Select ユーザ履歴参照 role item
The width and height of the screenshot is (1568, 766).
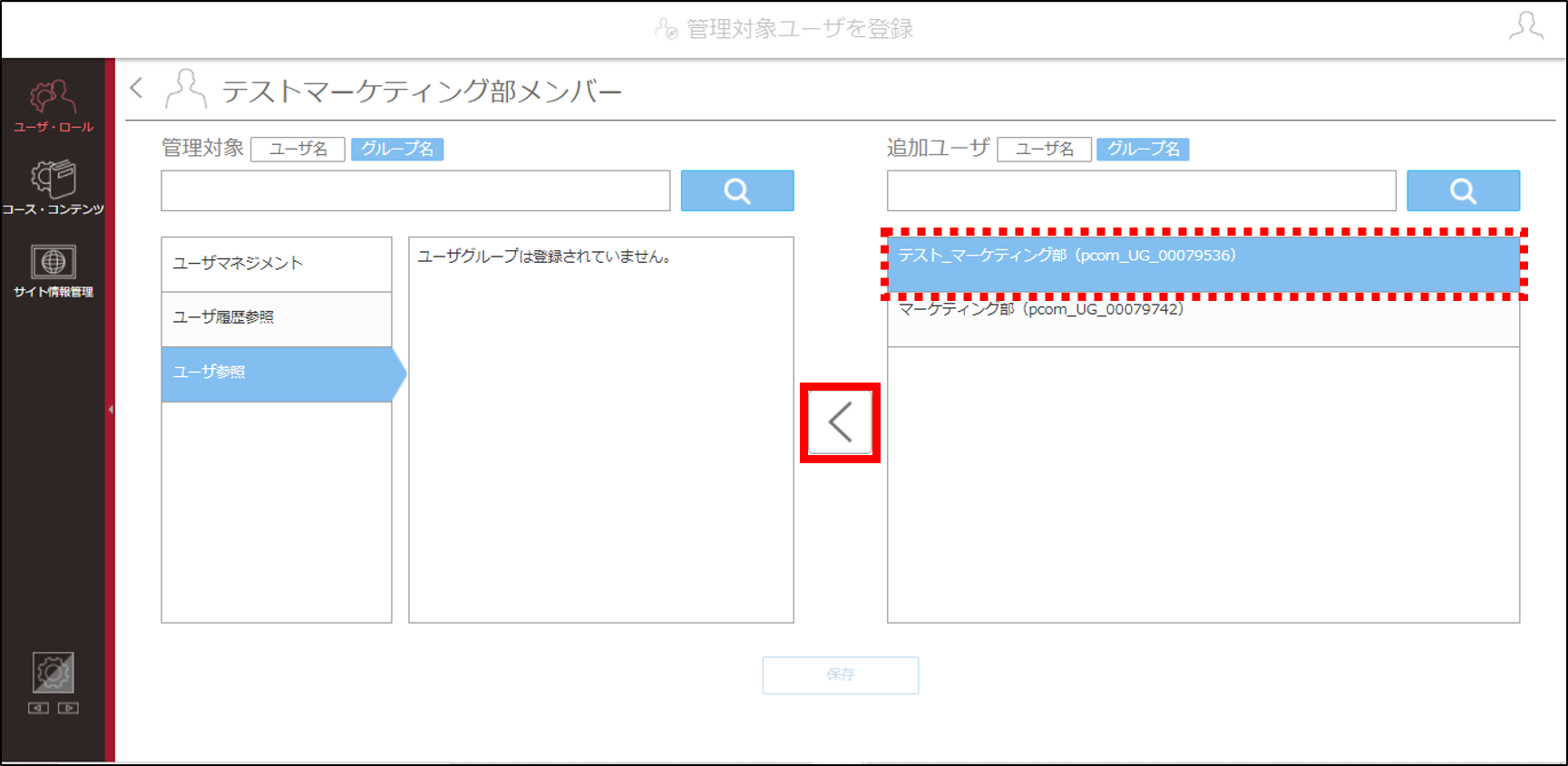pyautogui.click(x=277, y=318)
